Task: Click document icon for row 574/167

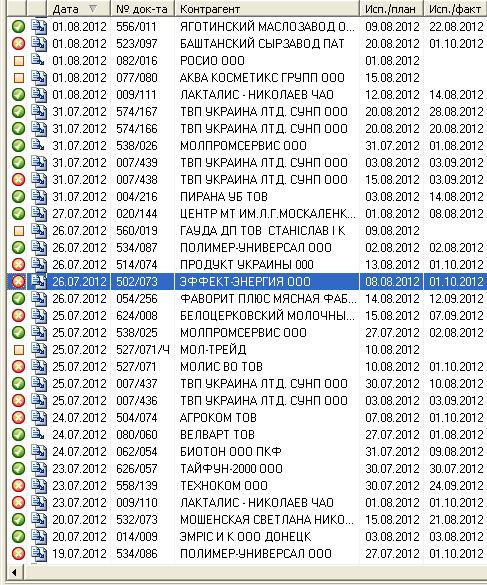Action: coord(39,112)
